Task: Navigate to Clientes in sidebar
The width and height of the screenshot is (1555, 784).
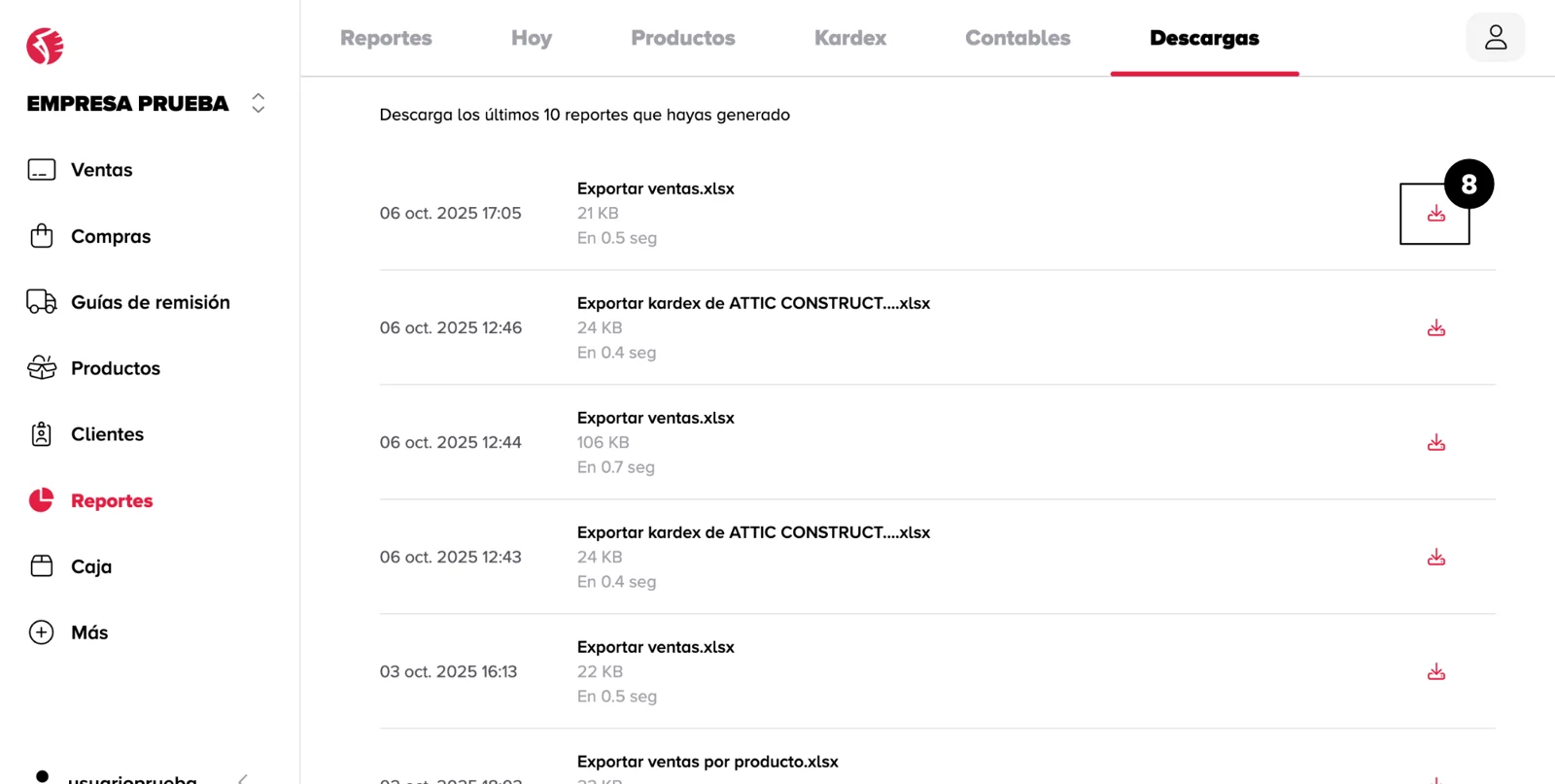Action: [x=107, y=434]
